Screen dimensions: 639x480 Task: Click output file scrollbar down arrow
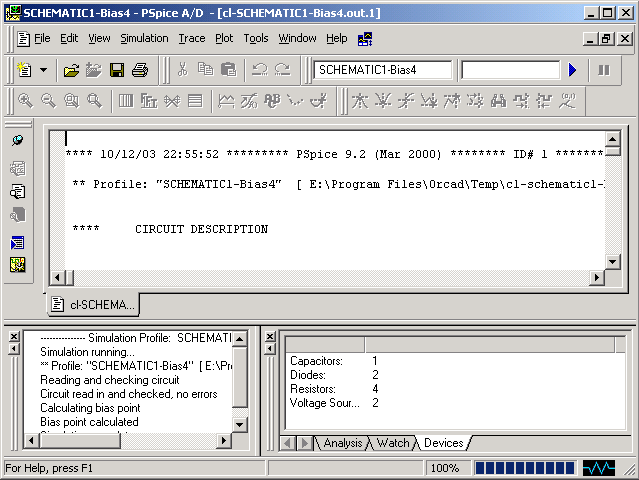[613, 262]
